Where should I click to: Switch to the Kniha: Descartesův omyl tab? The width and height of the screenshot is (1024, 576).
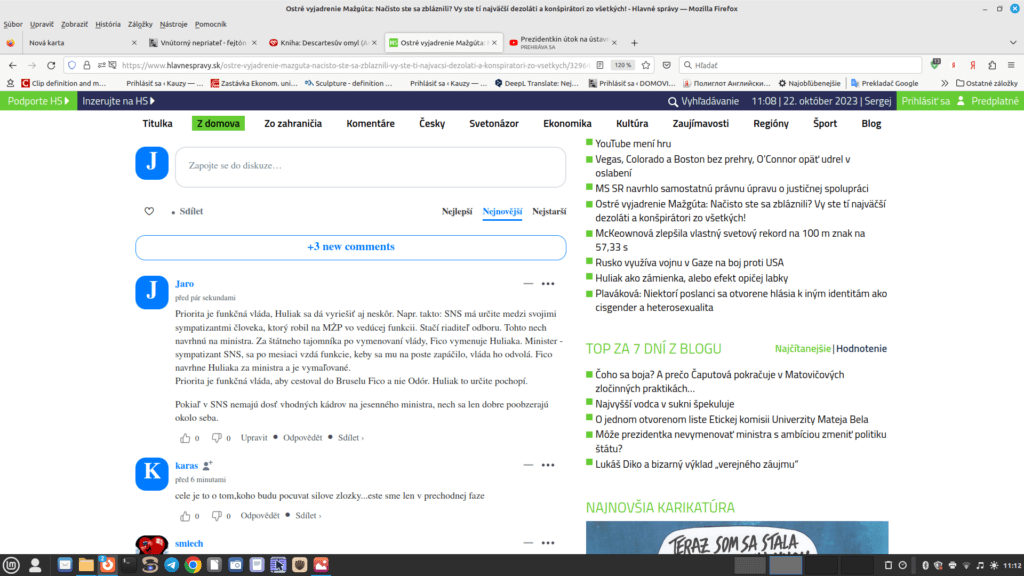tap(324, 42)
